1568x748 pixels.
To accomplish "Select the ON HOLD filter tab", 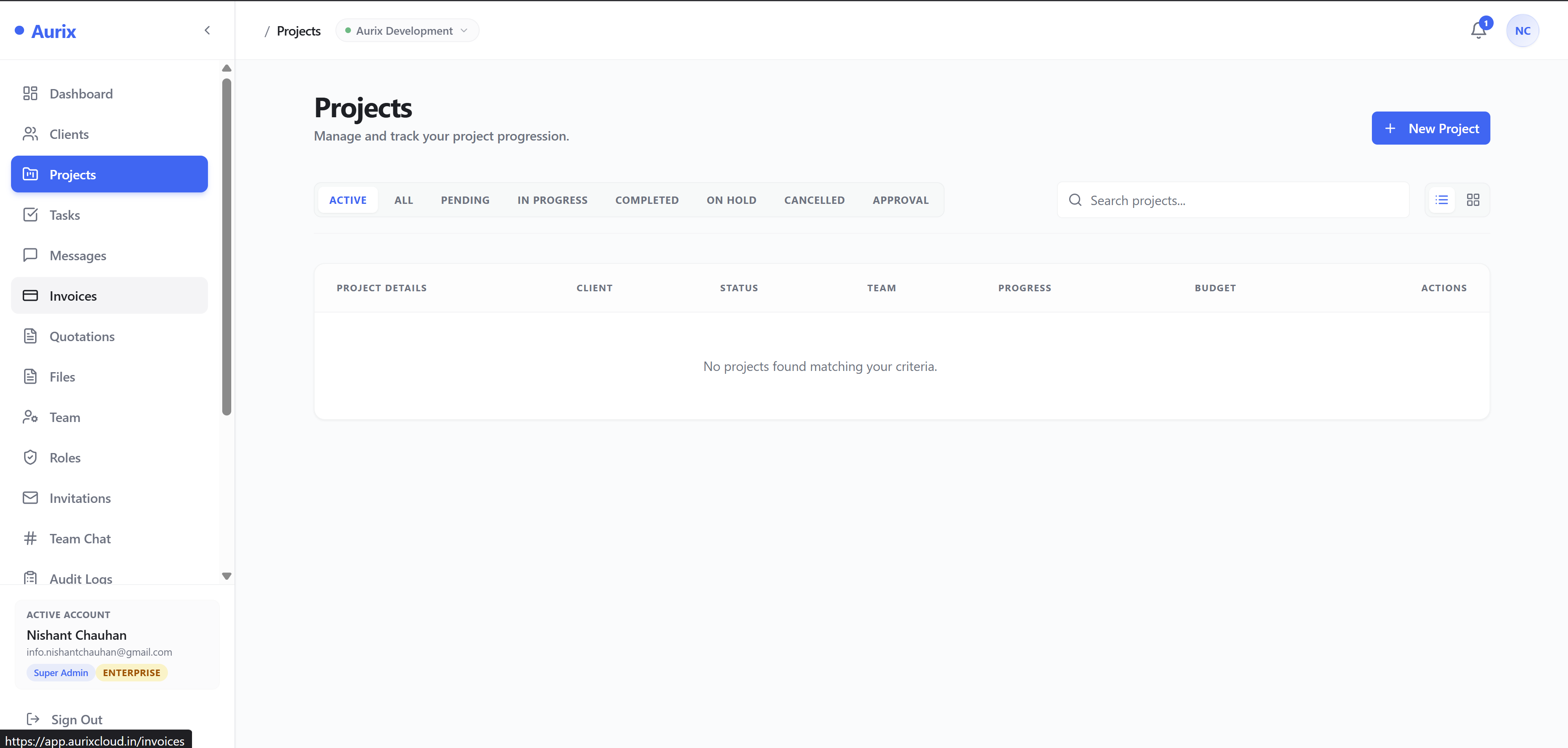I will [731, 200].
